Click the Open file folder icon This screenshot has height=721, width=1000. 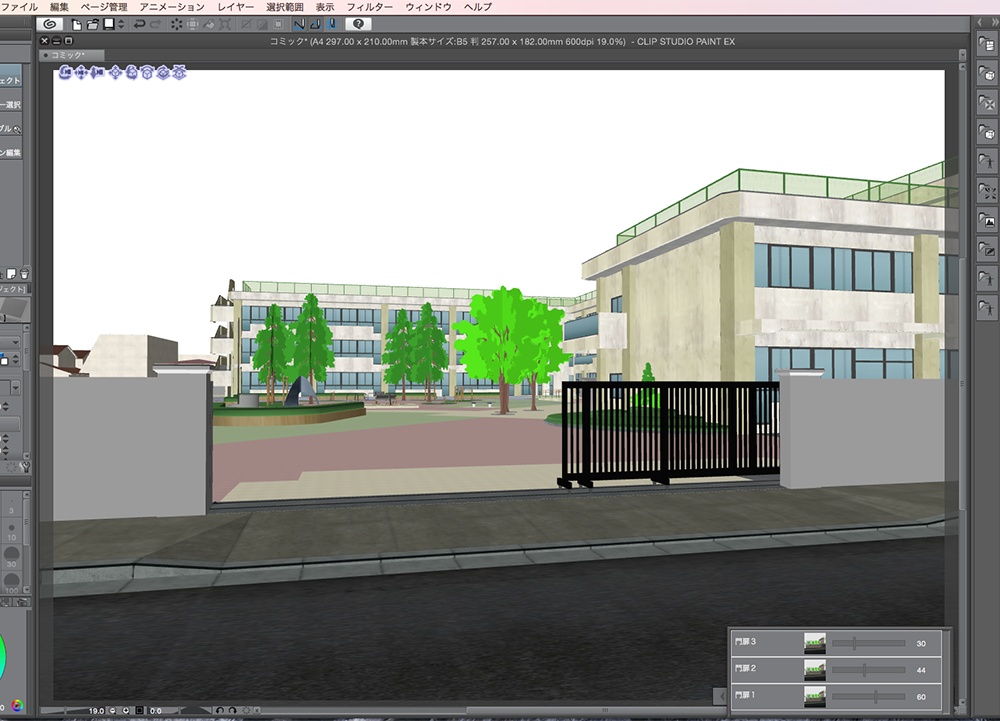pos(92,24)
